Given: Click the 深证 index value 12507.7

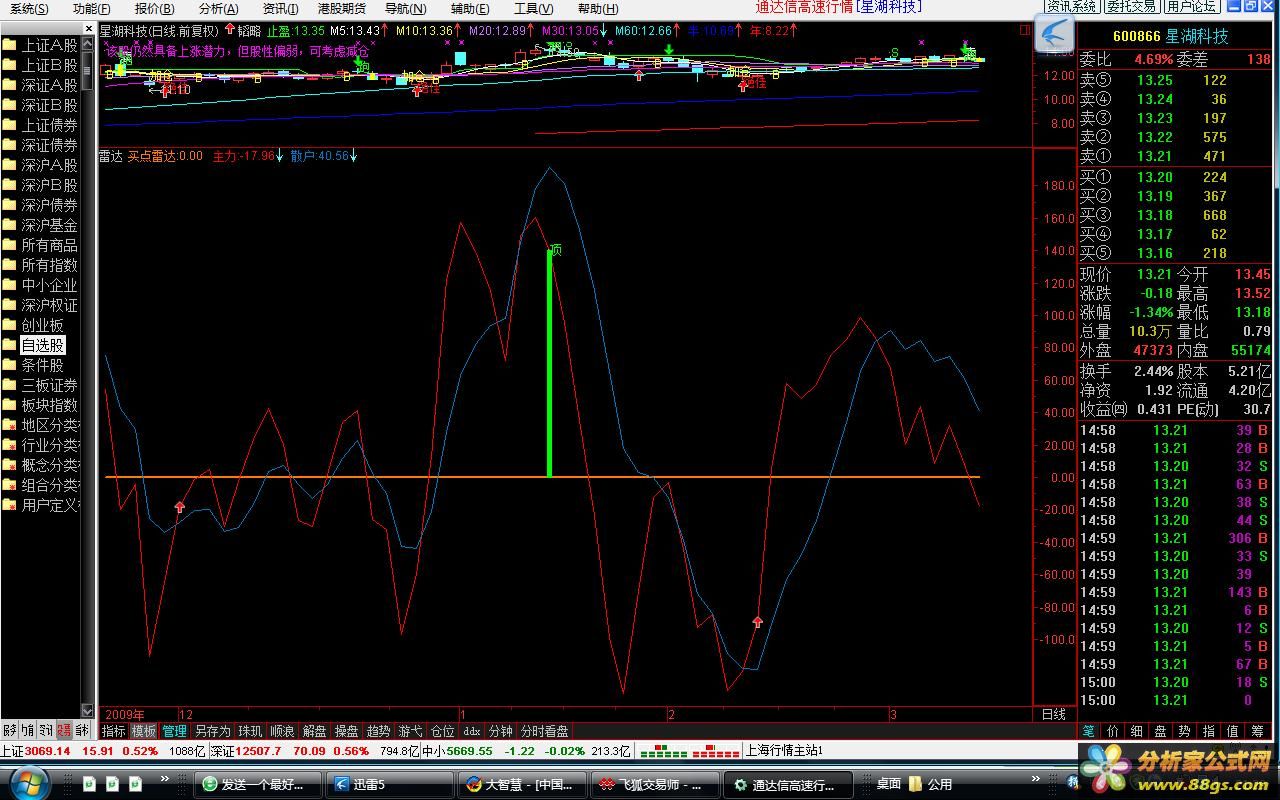Looking at the screenshot, I should click(x=258, y=751).
